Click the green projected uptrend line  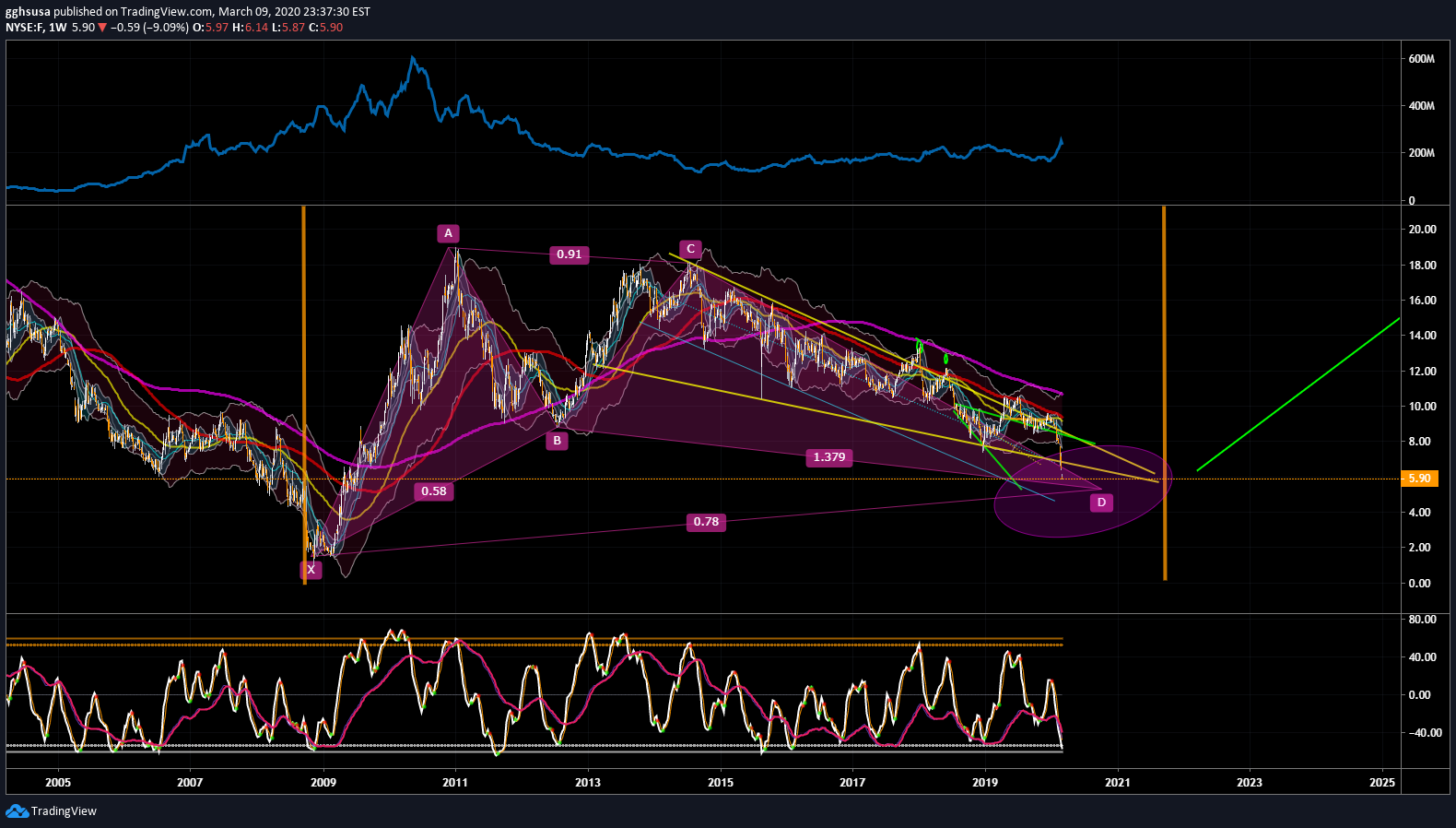click(x=1298, y=395)
